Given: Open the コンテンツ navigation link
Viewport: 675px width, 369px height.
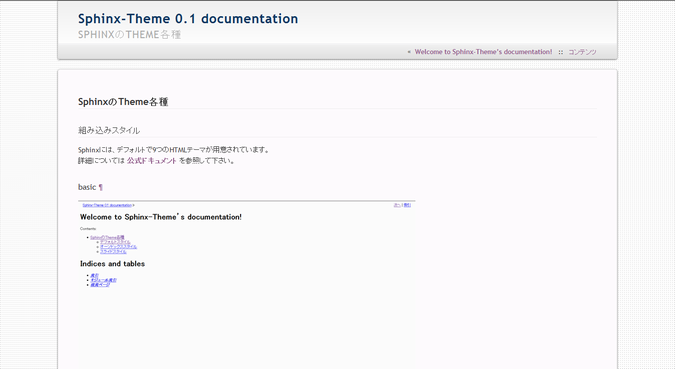Looking at the screenshot, I should pos(582,52).
